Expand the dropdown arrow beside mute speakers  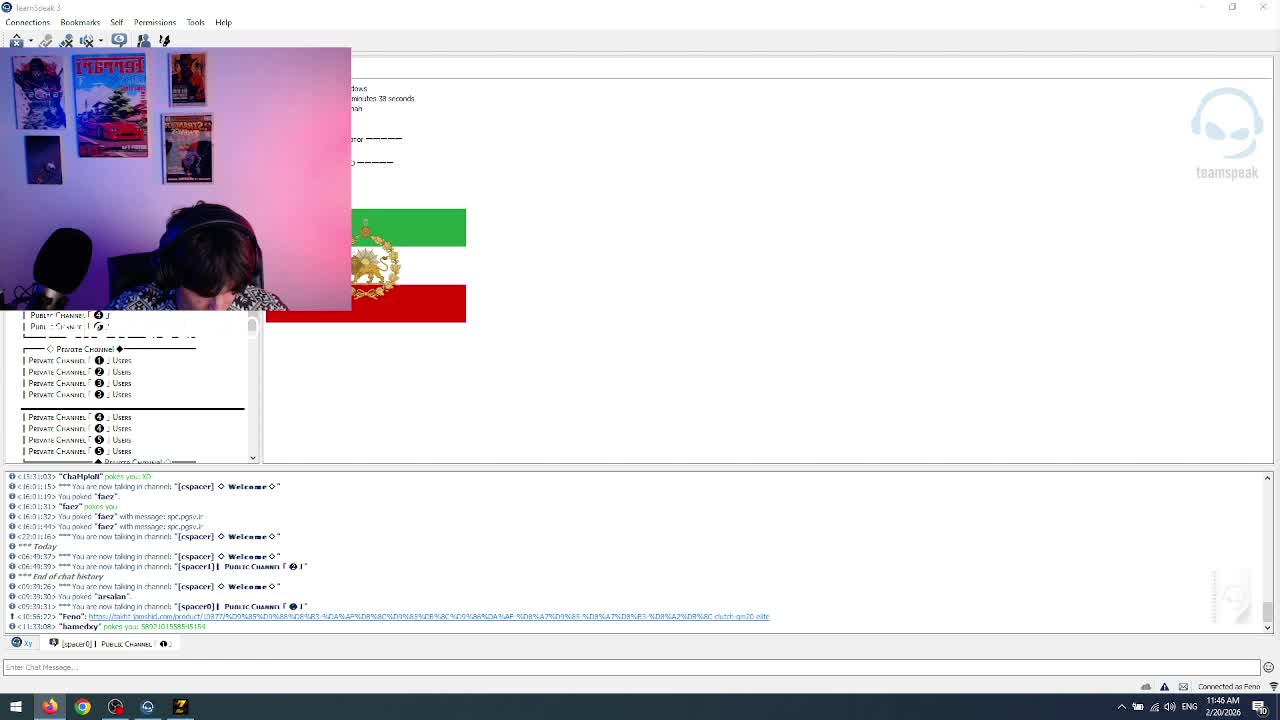[x=100, y=41]
